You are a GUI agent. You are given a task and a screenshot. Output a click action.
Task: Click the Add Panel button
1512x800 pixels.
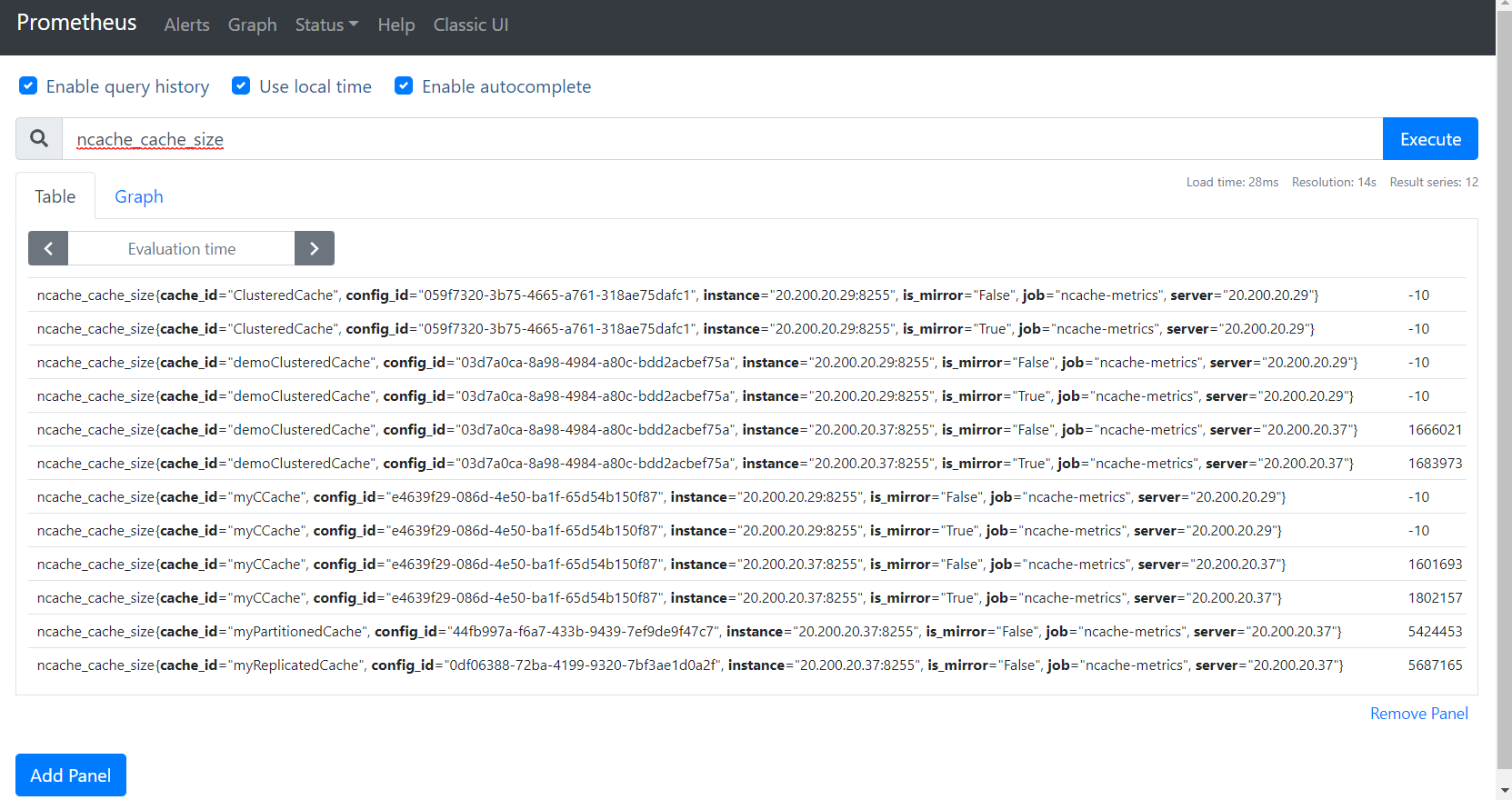click(71, 775)
